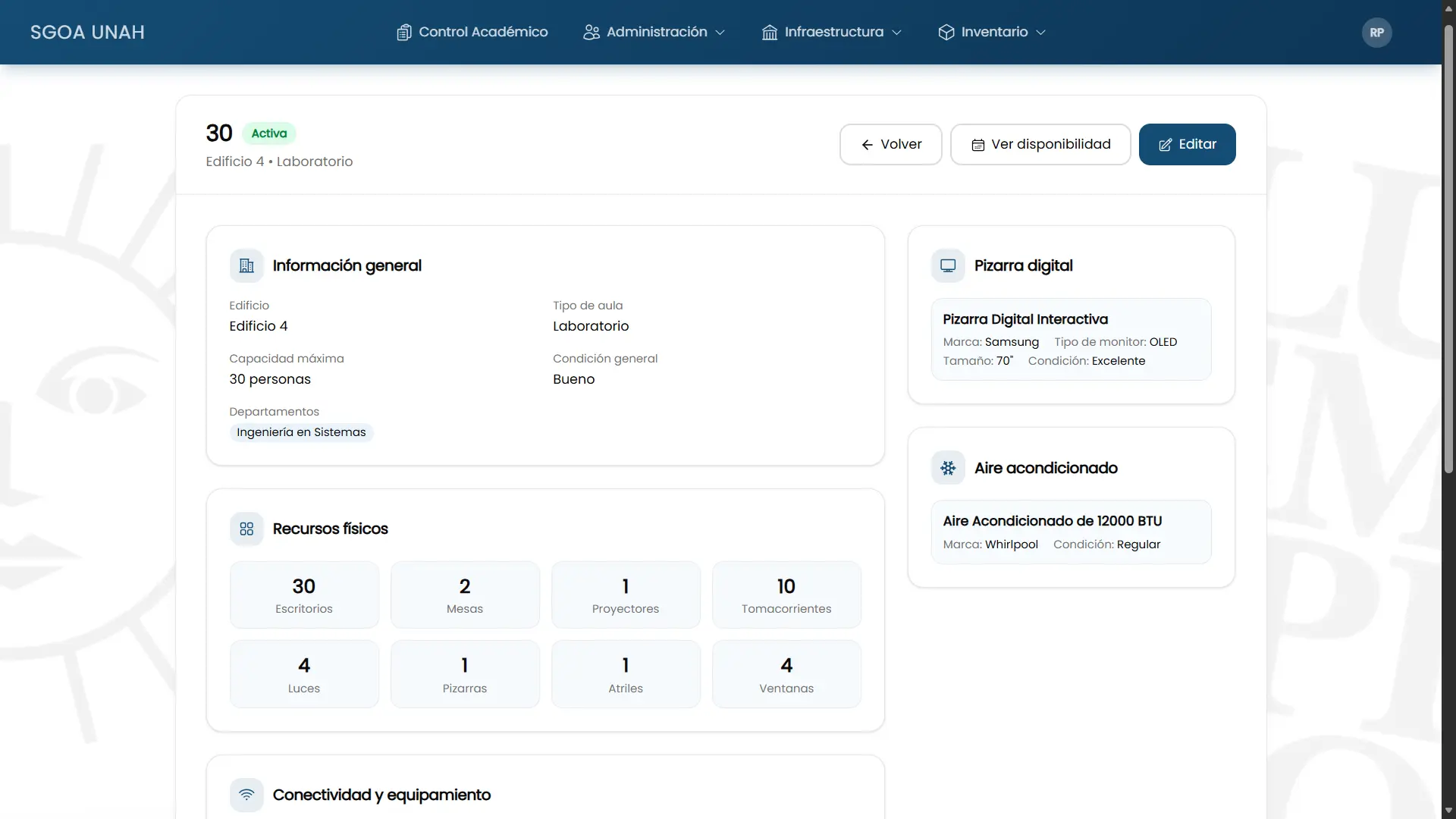This screenshot has height=819, width=1456.
Task: Click the back arrow icon in Volver
Action: click(x=868, y=145)
